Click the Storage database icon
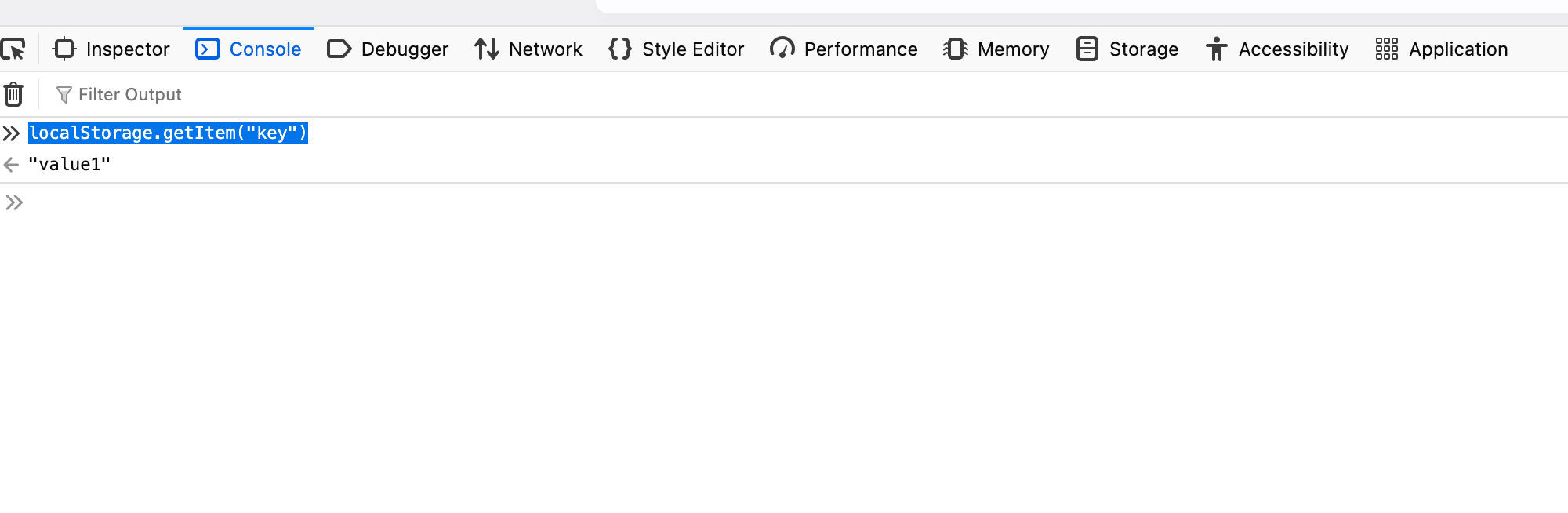The image size is (1568, 513). (1087, 49)
